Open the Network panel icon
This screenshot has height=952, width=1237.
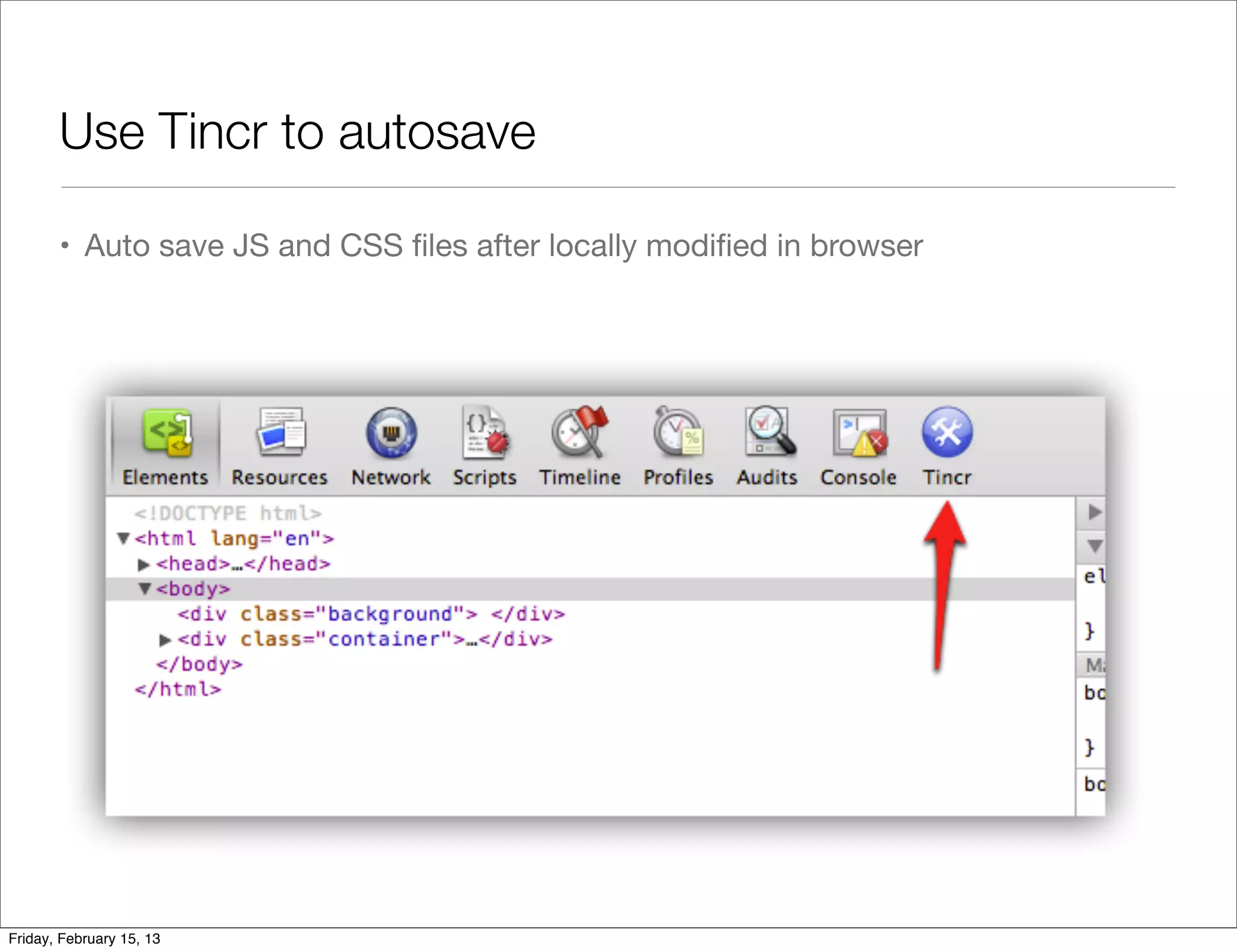point(391,433)
